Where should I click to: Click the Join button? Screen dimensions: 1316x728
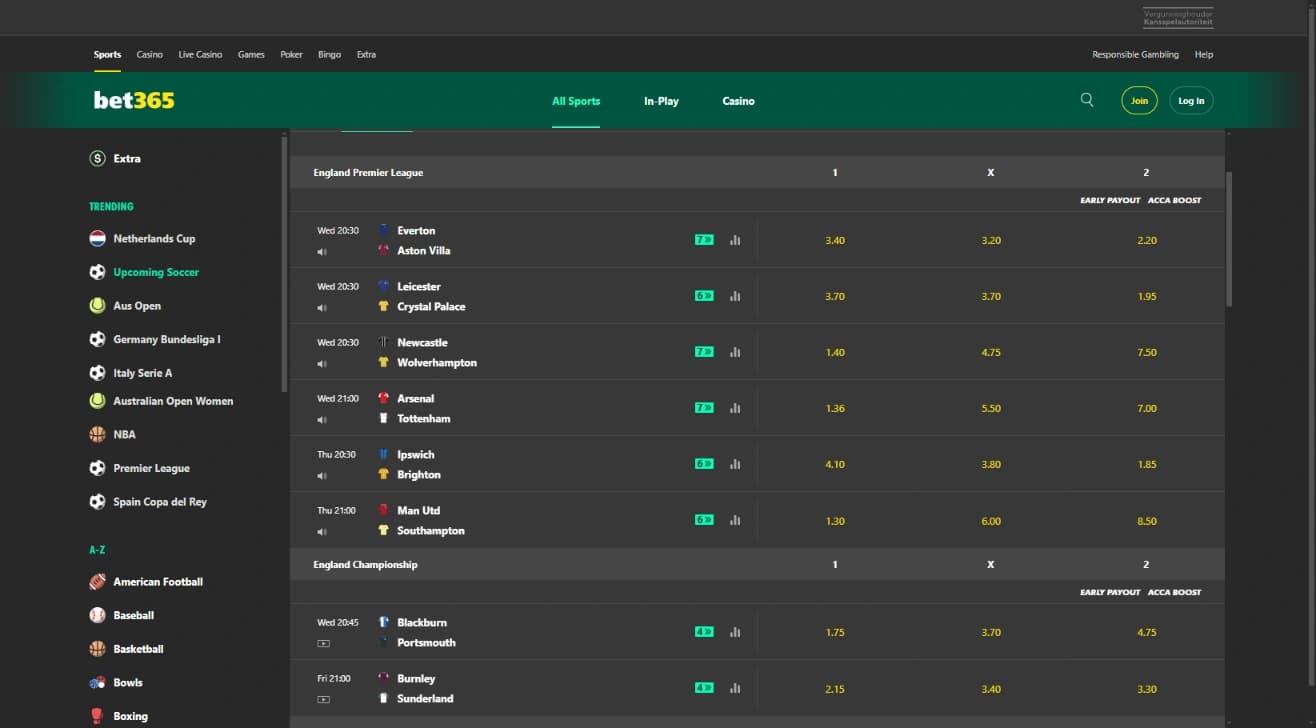[1139, 100]
